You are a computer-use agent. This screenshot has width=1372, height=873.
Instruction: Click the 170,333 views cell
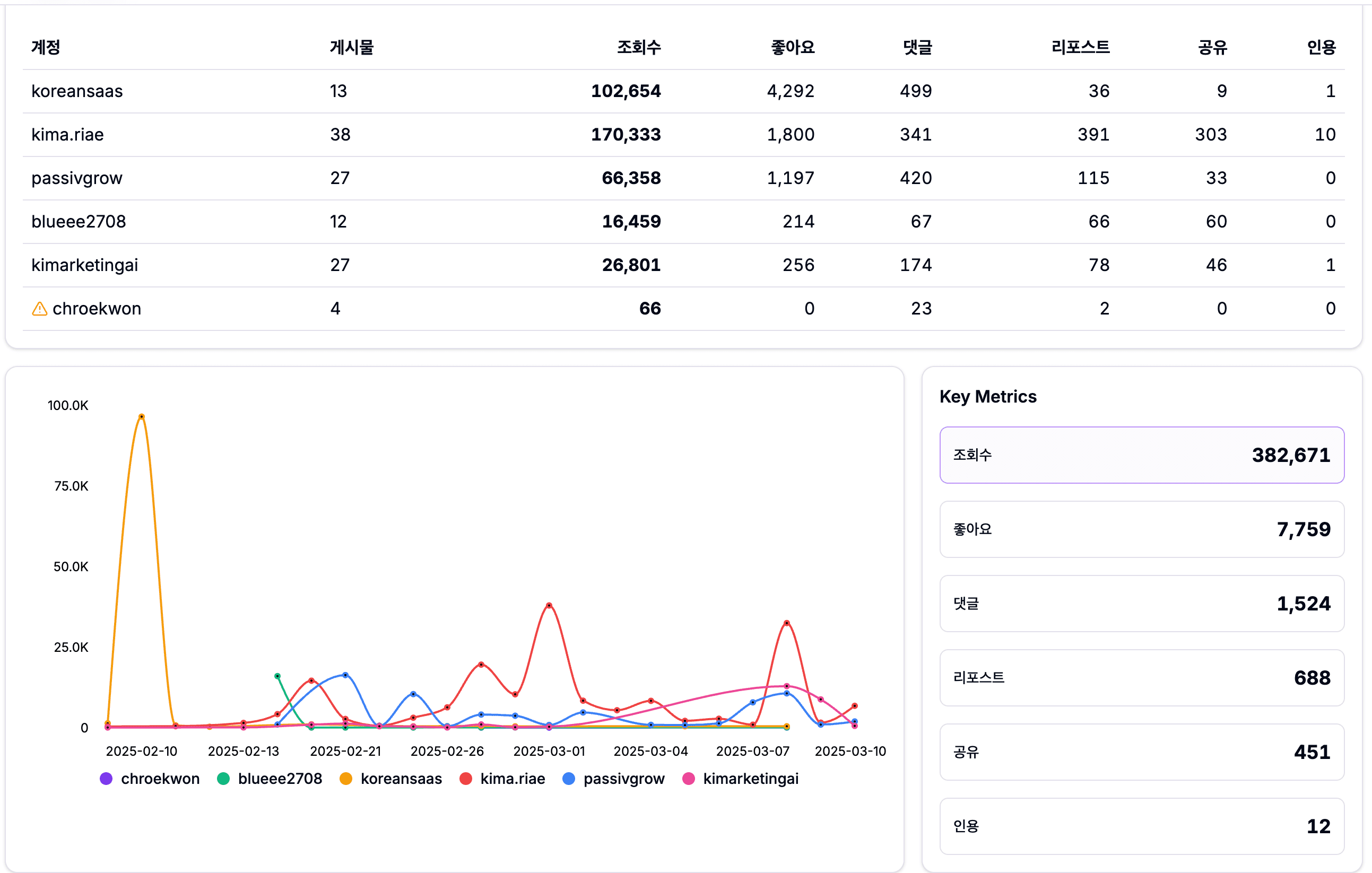[x=626, y=135]
